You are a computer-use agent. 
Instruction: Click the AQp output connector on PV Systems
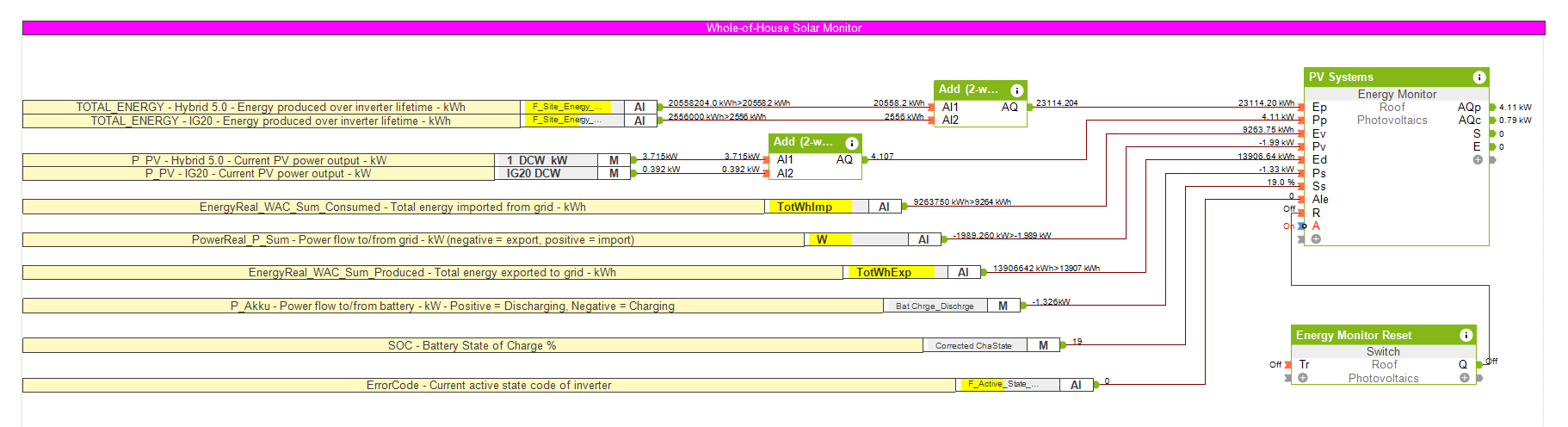point(1492,108)
